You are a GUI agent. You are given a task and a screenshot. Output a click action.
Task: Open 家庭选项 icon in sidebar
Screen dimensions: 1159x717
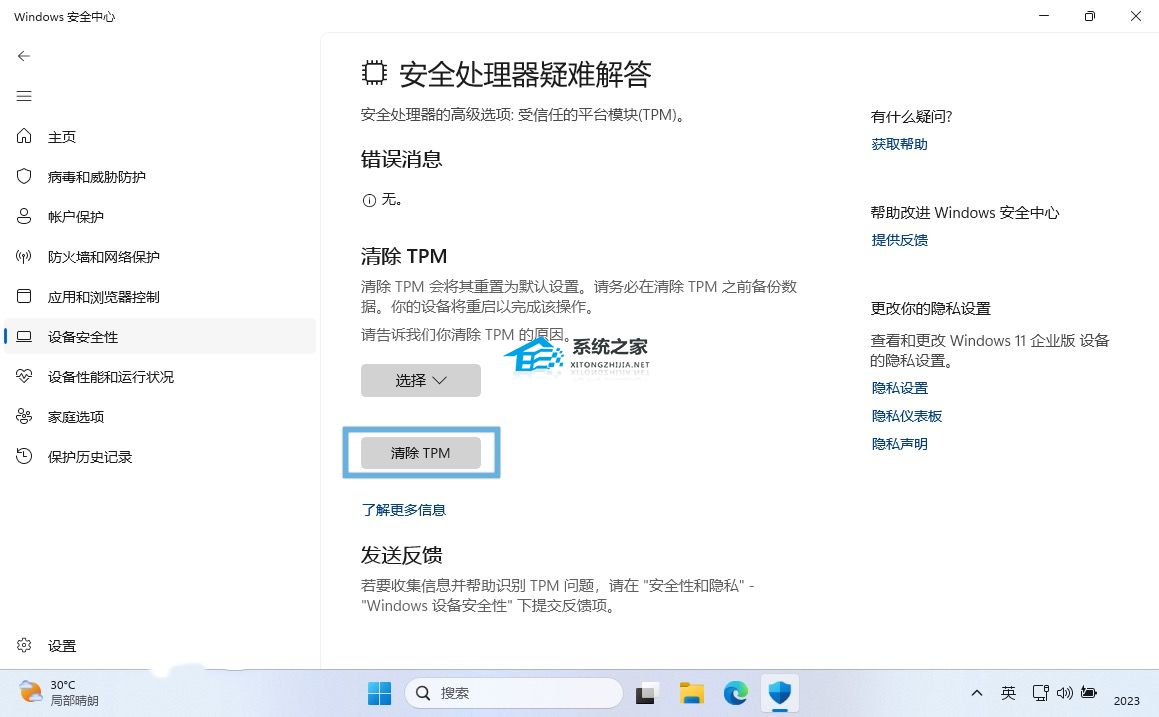22,416
